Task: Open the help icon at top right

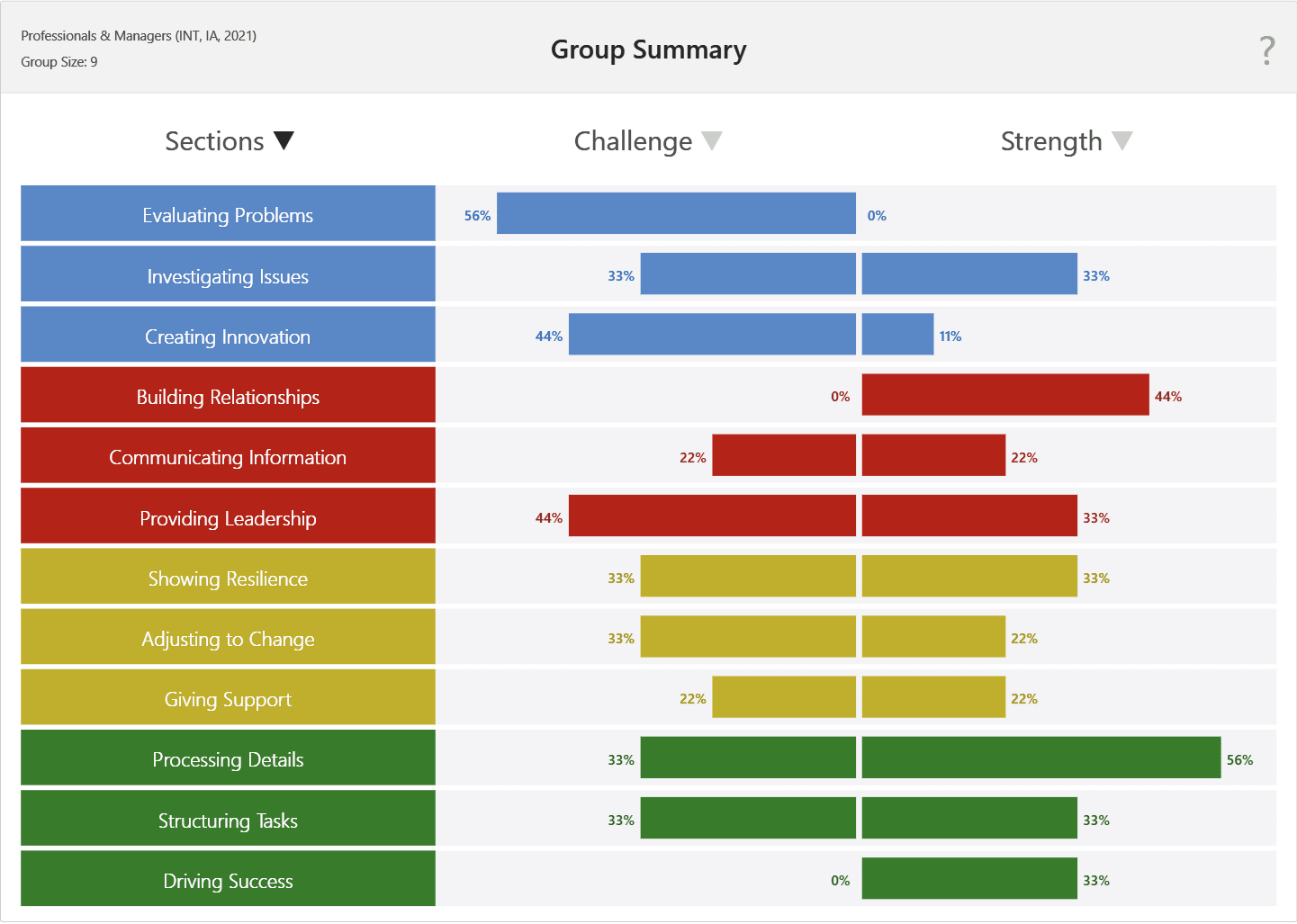Action: [1265, 51]
